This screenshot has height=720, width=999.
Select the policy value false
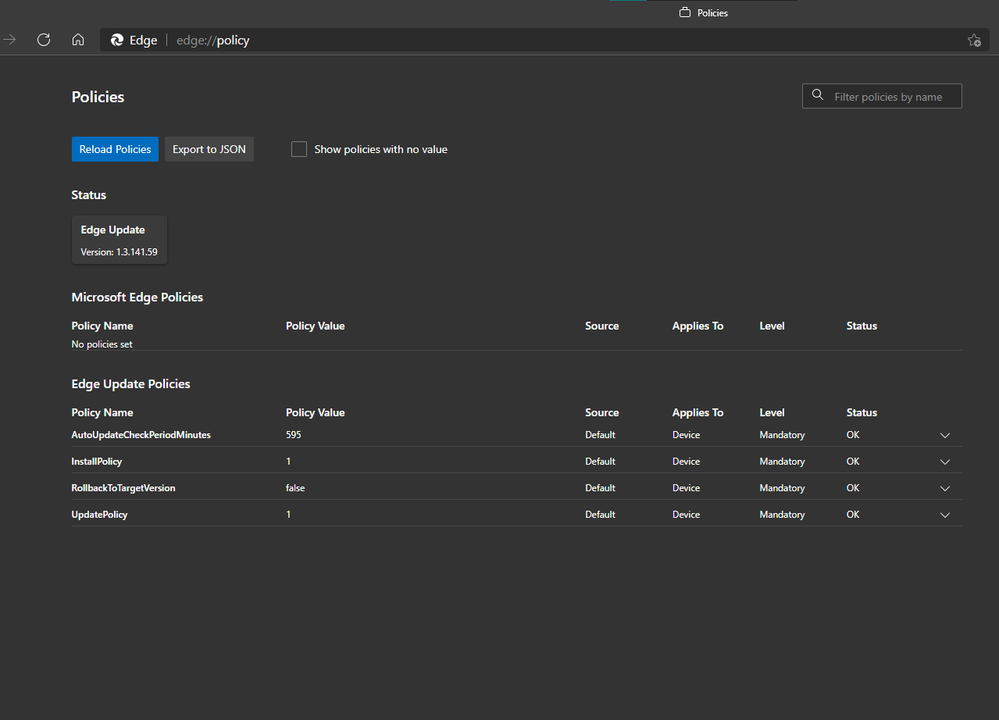pyautogui.click(x=295, y=488)
